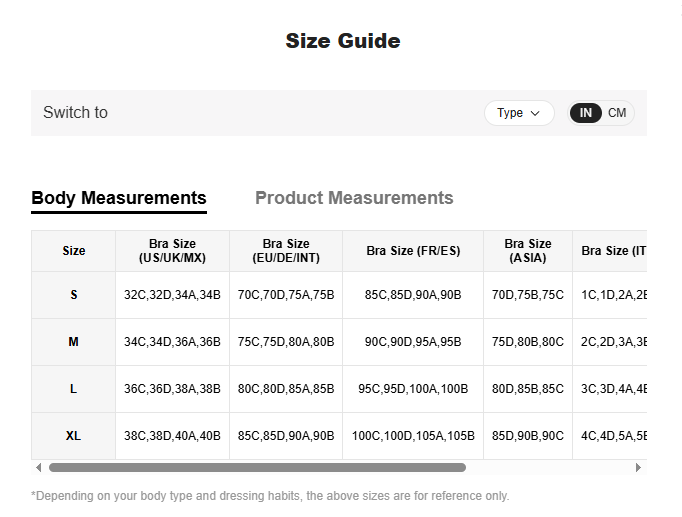Select the S size row label
Screen dimensions: 682x517
(74, 295)
